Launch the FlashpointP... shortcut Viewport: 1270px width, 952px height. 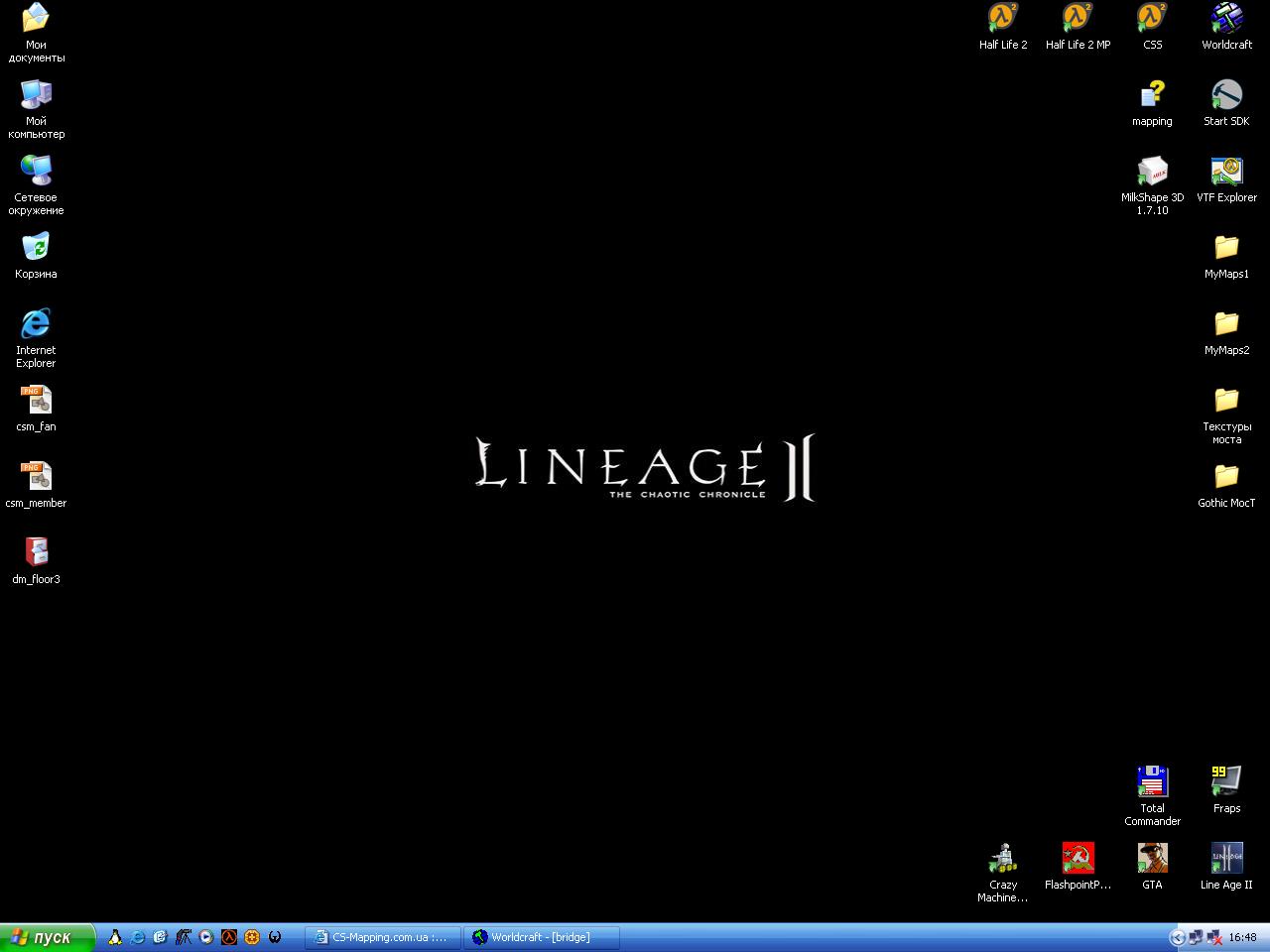(x=1078, y=866)
